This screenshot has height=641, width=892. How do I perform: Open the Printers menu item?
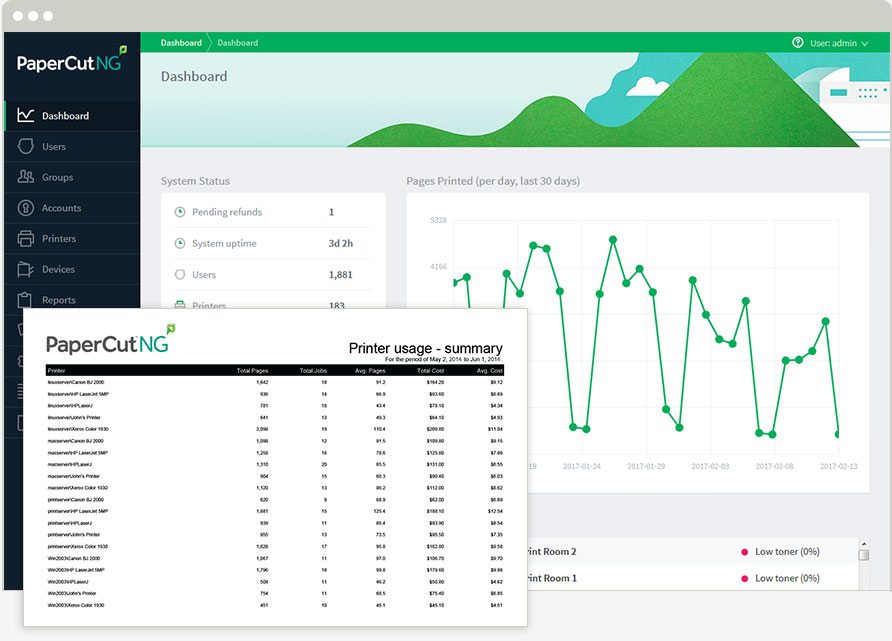click(59, 239)
